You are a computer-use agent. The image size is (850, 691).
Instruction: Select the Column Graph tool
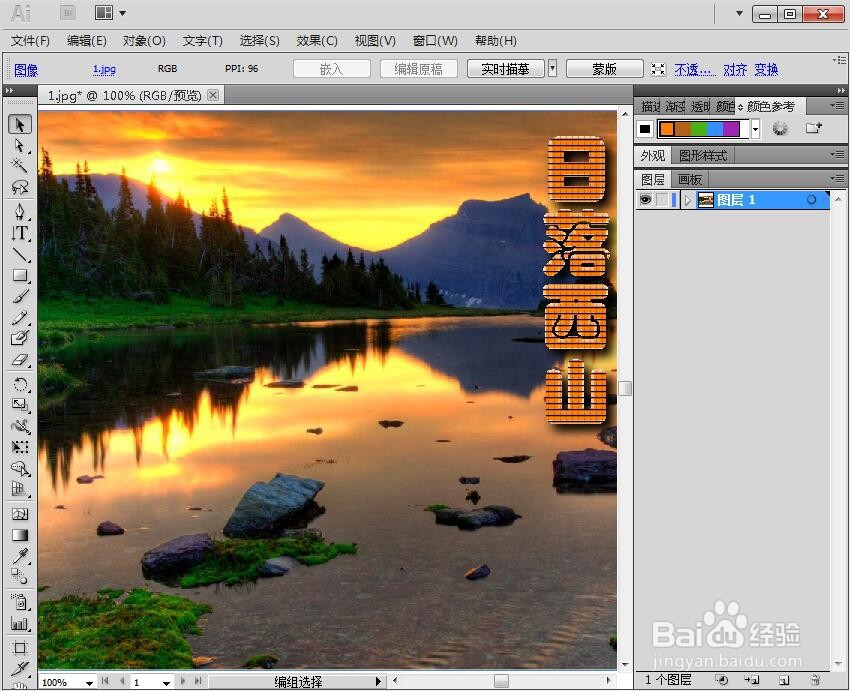(x=20, y=624)
